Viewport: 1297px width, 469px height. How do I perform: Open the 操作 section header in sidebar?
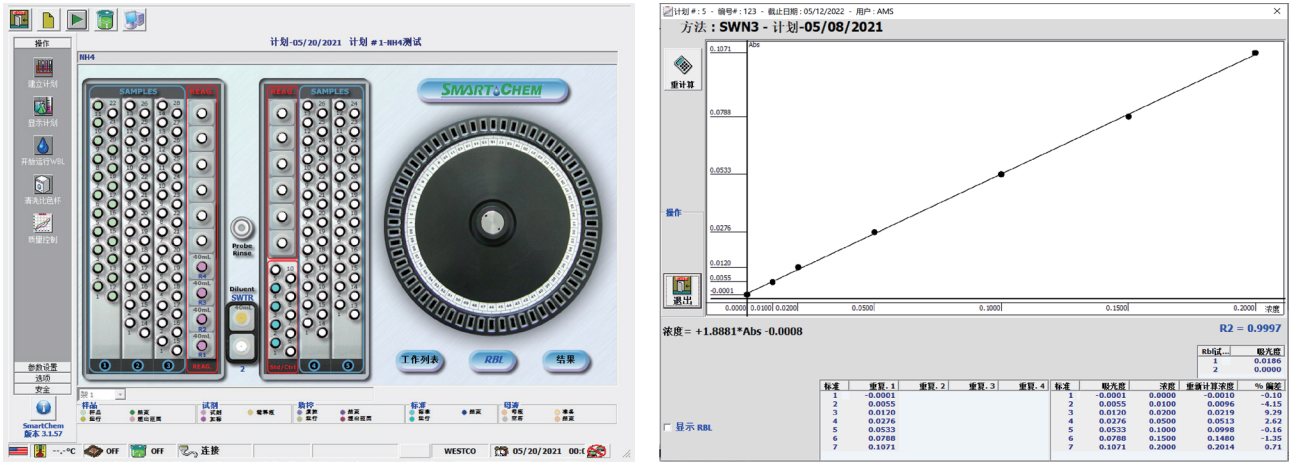click(x=43, y=43)
